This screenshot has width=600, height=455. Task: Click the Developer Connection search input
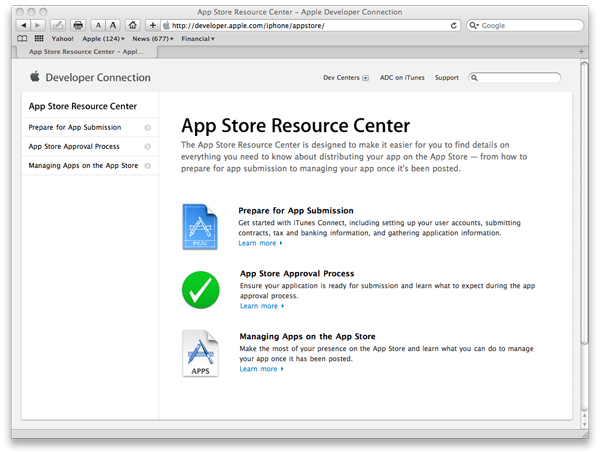pos(515,78)
